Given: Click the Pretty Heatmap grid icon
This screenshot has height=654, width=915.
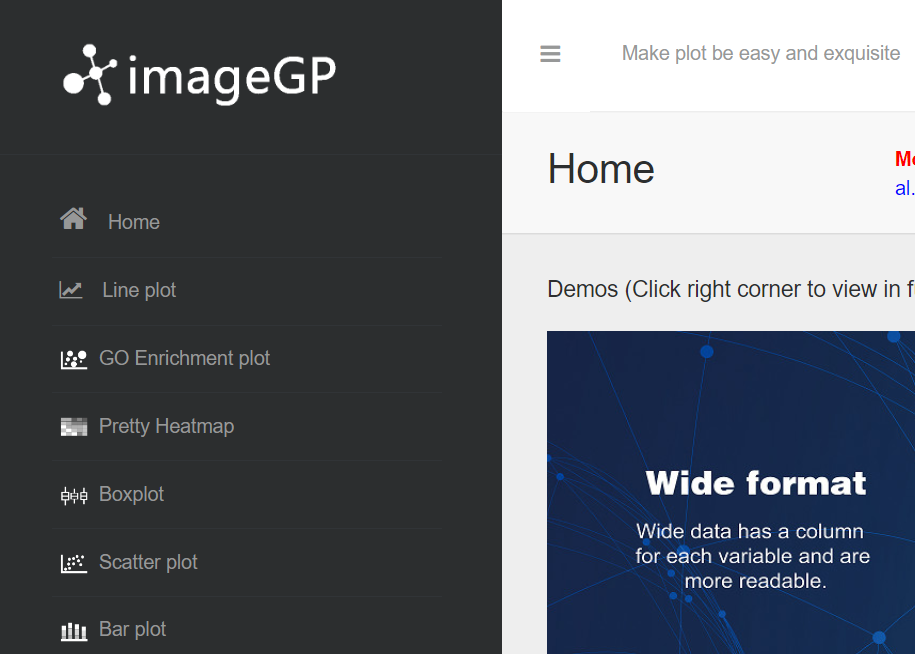Looking at the screenshot, I should tap(74, 427).
